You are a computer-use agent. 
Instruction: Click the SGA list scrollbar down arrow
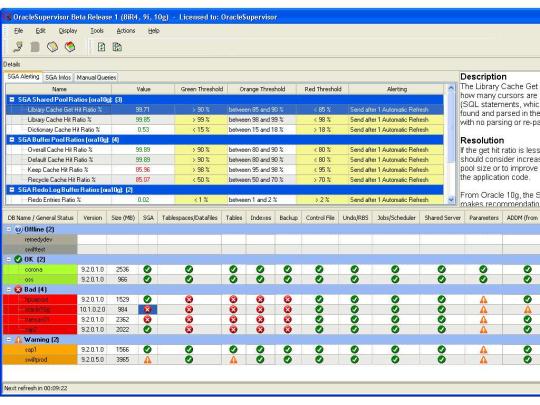coord(451,199)
